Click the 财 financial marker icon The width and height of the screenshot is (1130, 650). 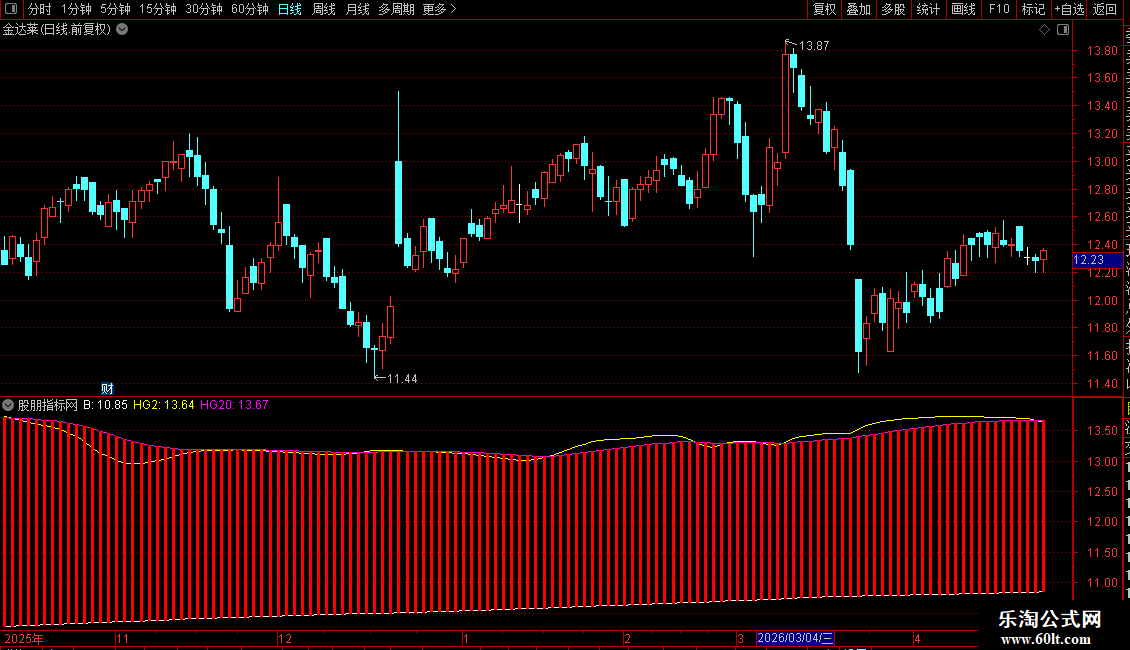click(x=107, y=388)
